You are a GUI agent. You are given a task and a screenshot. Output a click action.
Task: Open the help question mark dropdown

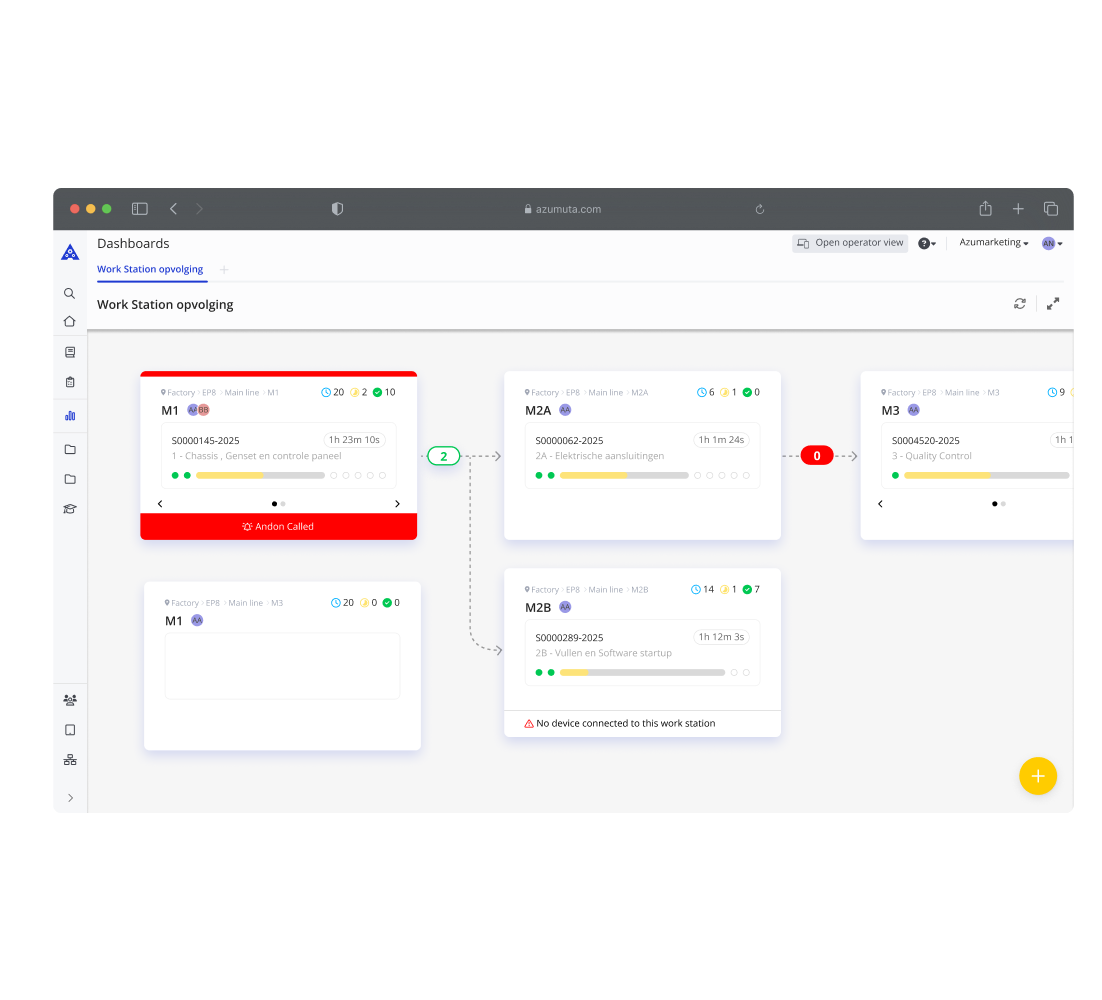pos(926,242)
